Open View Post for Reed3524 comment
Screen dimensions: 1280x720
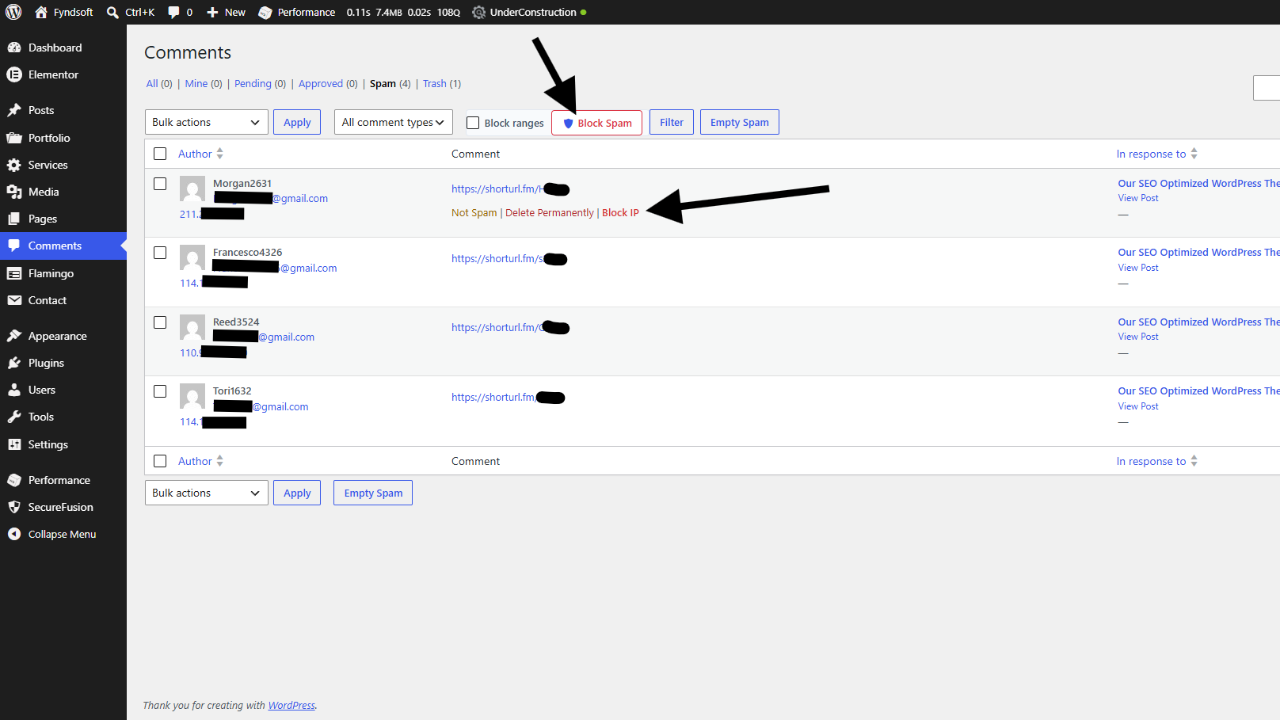1138,337
